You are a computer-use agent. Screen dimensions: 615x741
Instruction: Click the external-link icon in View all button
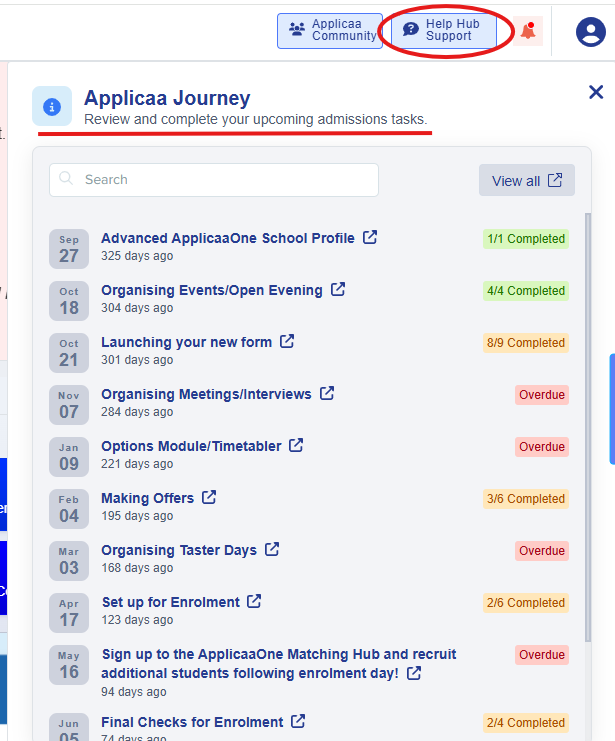pos(555,180)
